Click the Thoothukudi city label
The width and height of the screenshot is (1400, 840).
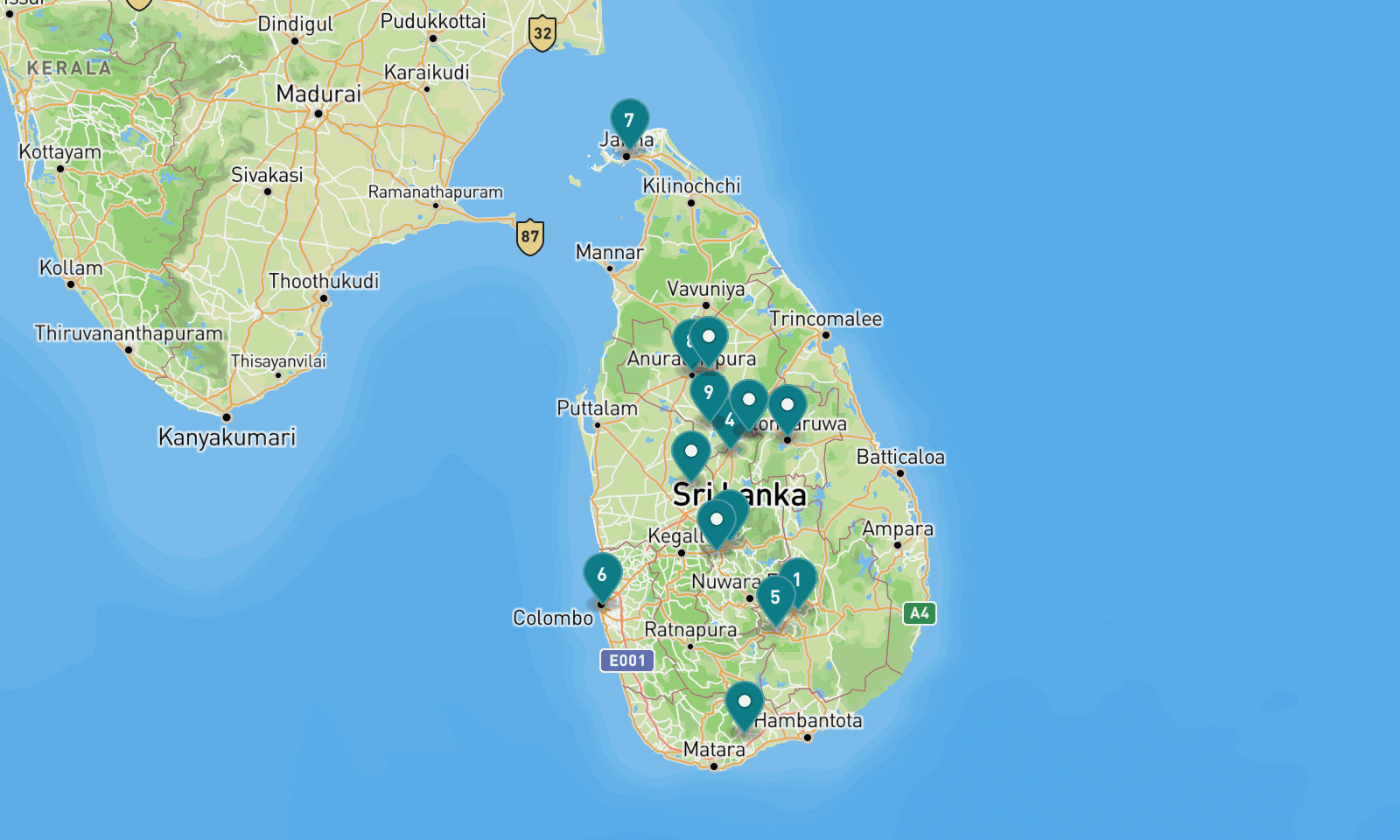pyautogui.click(x=324, y=281)
